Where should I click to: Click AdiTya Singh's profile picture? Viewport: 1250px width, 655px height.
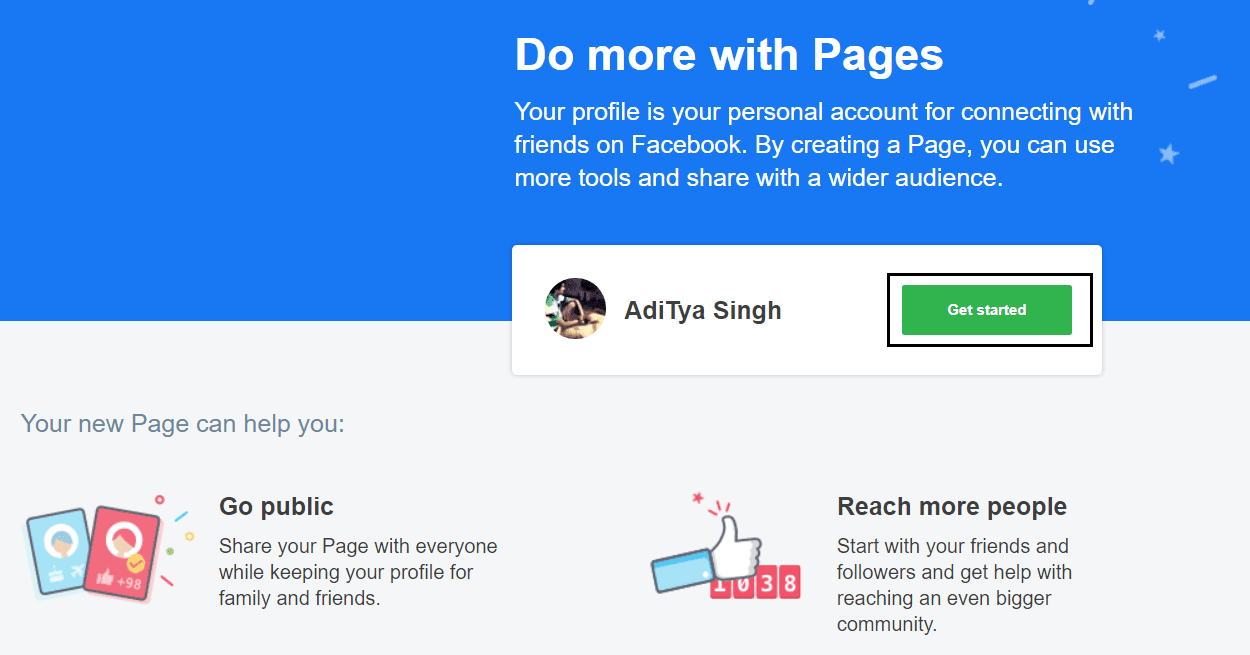tap(576, 309)
